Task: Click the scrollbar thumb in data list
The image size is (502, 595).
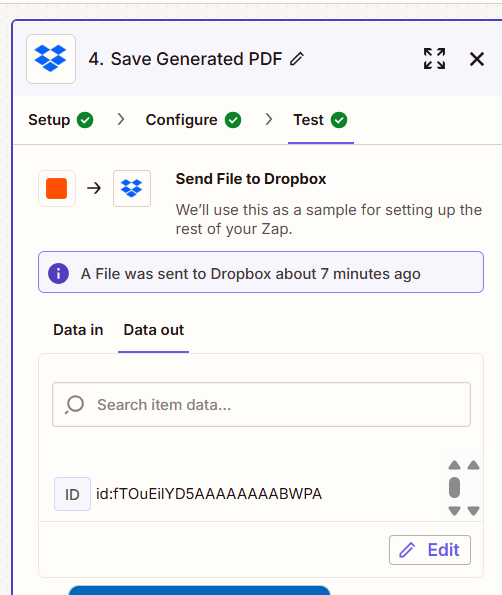Action: click(x=454, y=488)
